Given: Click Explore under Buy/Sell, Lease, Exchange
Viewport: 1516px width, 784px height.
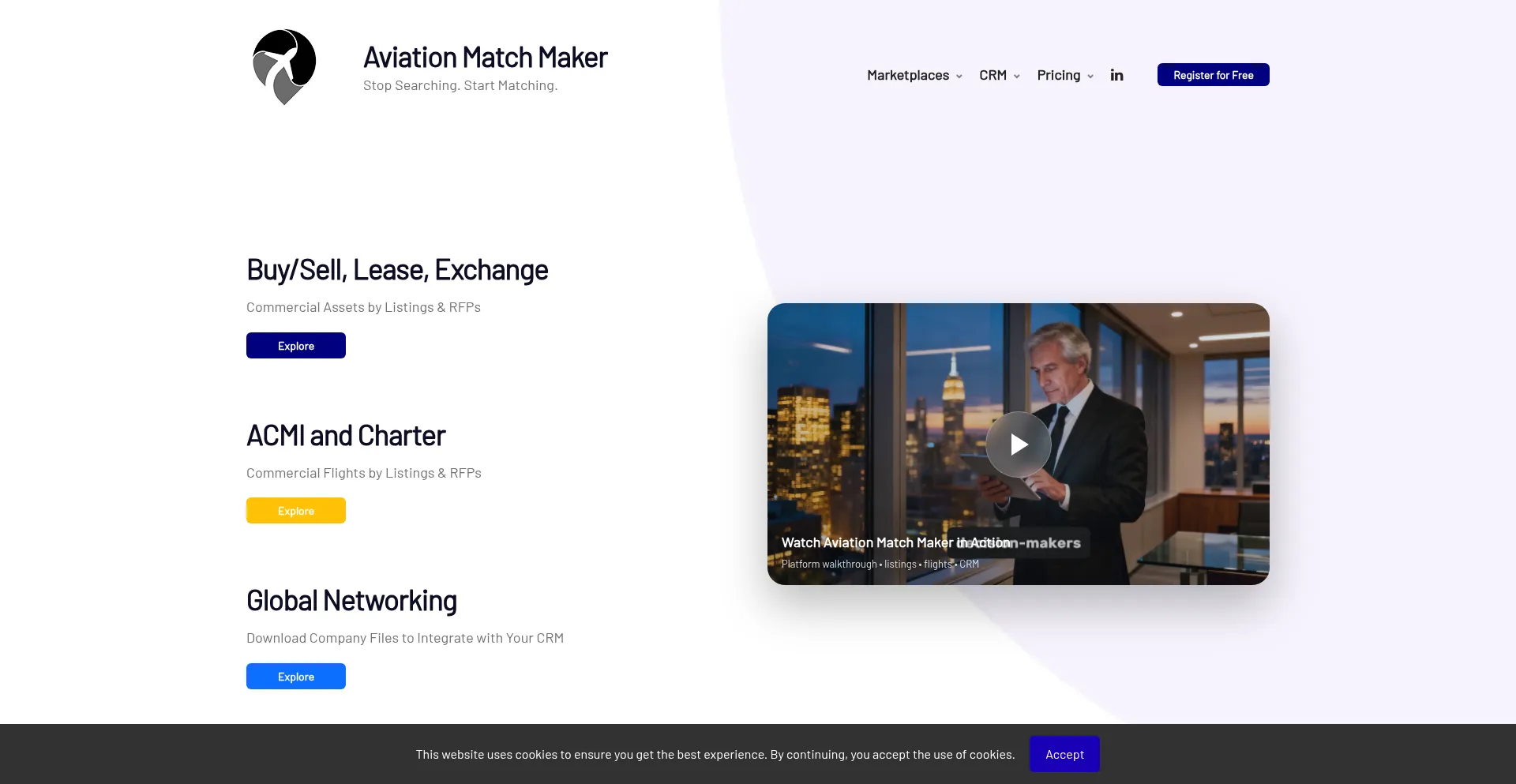Looking at the screenshot, I should point(296,346).
